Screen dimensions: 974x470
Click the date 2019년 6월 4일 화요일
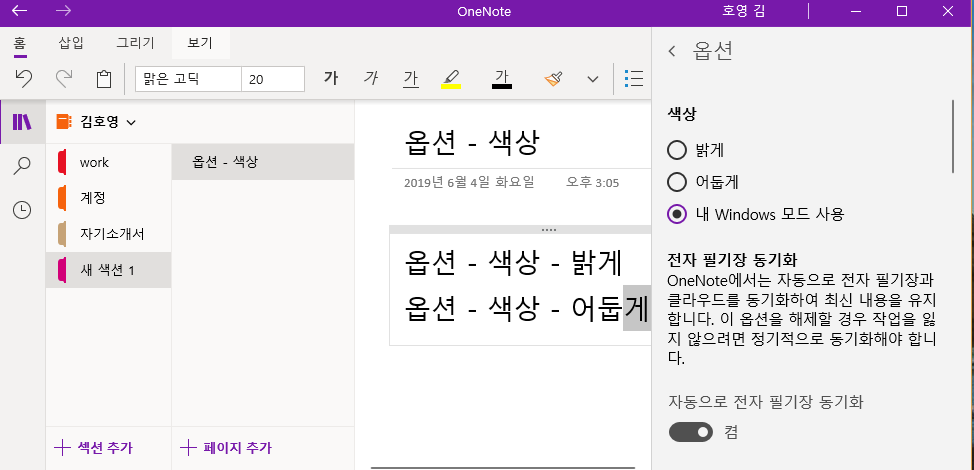469,183
